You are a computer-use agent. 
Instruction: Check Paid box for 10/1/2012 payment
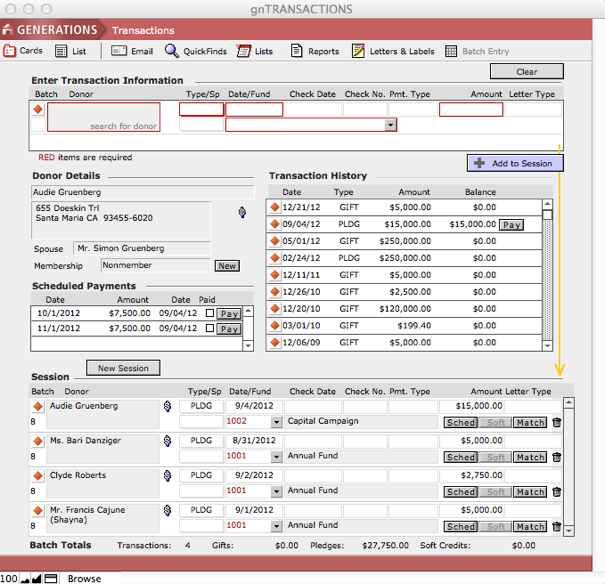click(209, 313)
